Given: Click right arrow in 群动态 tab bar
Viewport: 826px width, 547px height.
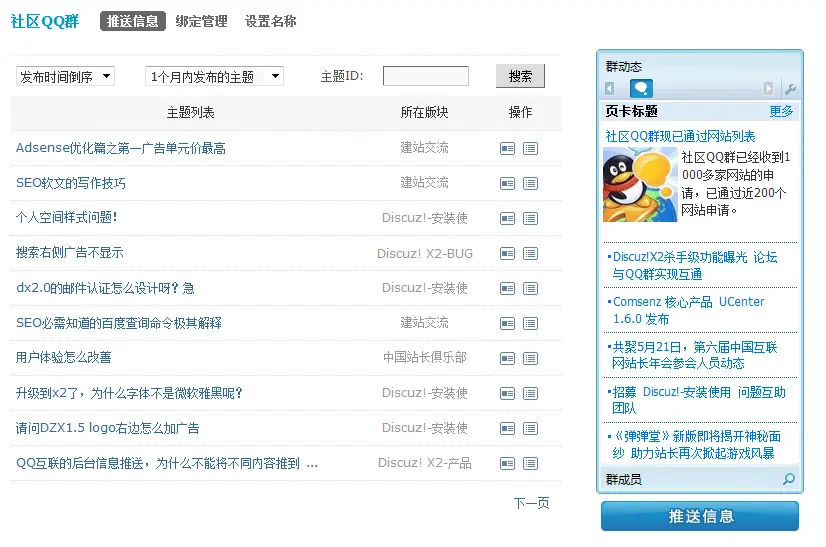Looking at the screenshot, I should [768, 89].
